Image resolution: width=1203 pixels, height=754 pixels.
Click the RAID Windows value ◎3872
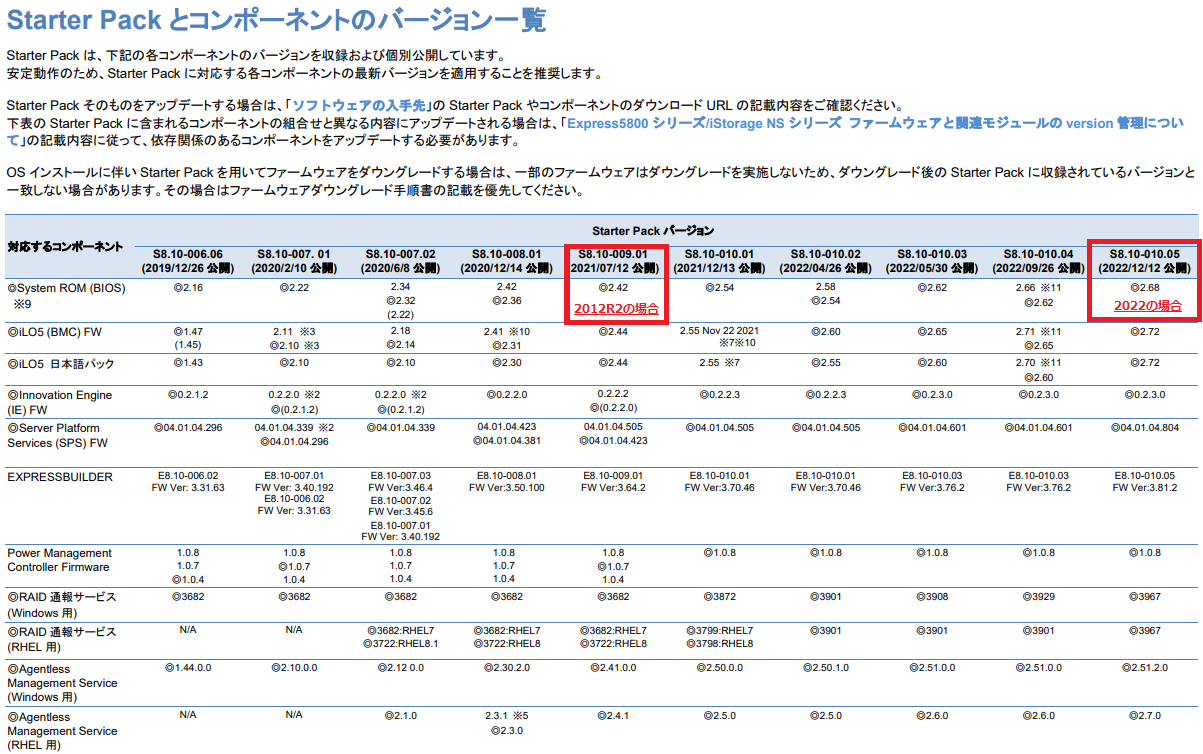tap(721, 596)
